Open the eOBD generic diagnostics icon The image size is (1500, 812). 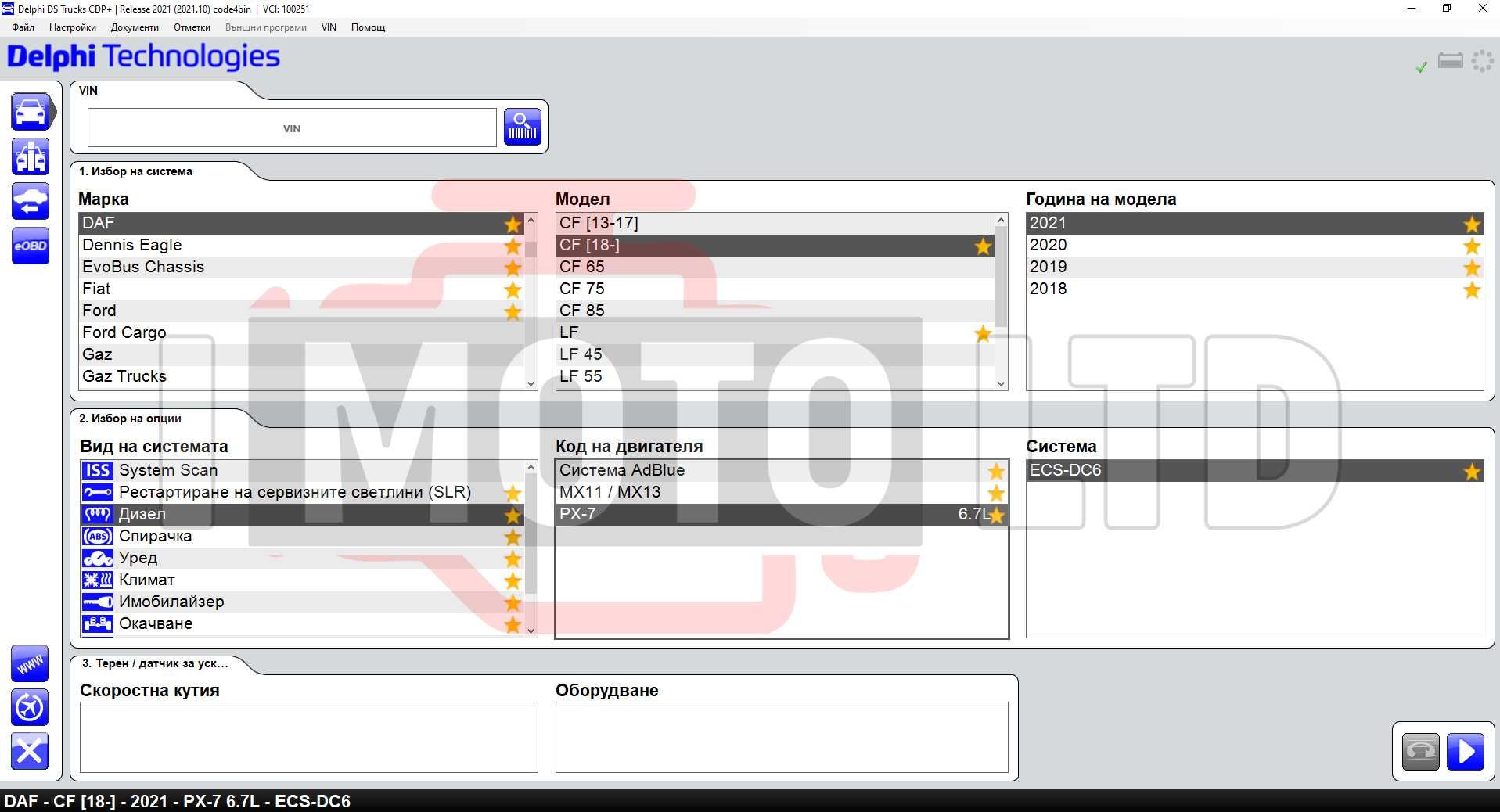point(31,246)
